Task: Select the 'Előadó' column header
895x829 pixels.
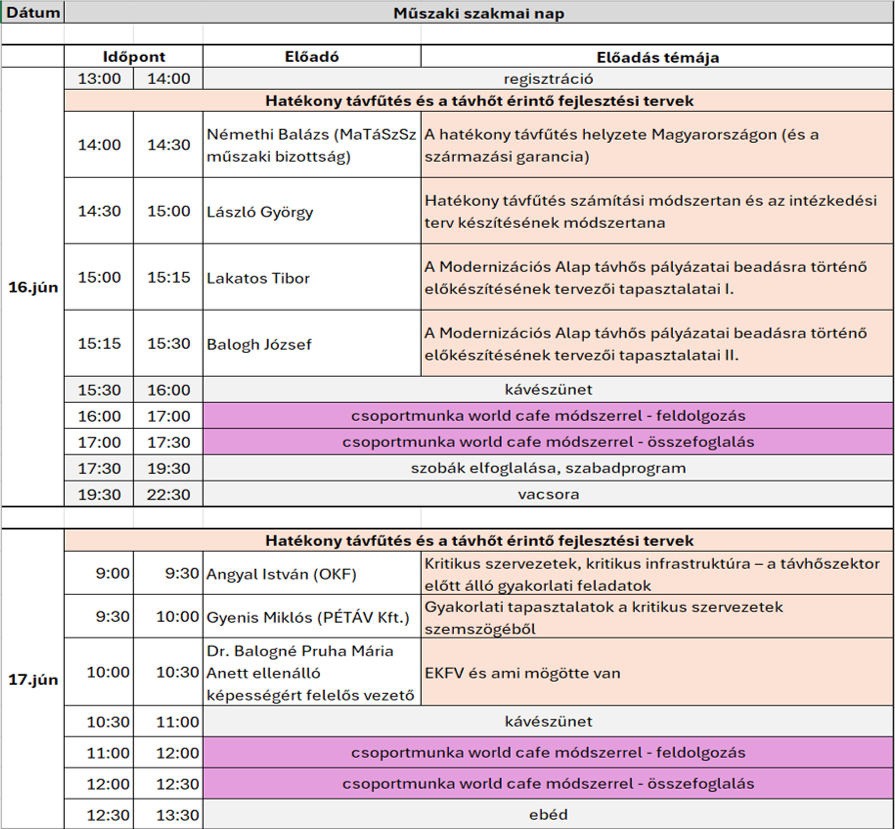Action: pyautogui.click(x=312, y=57)
